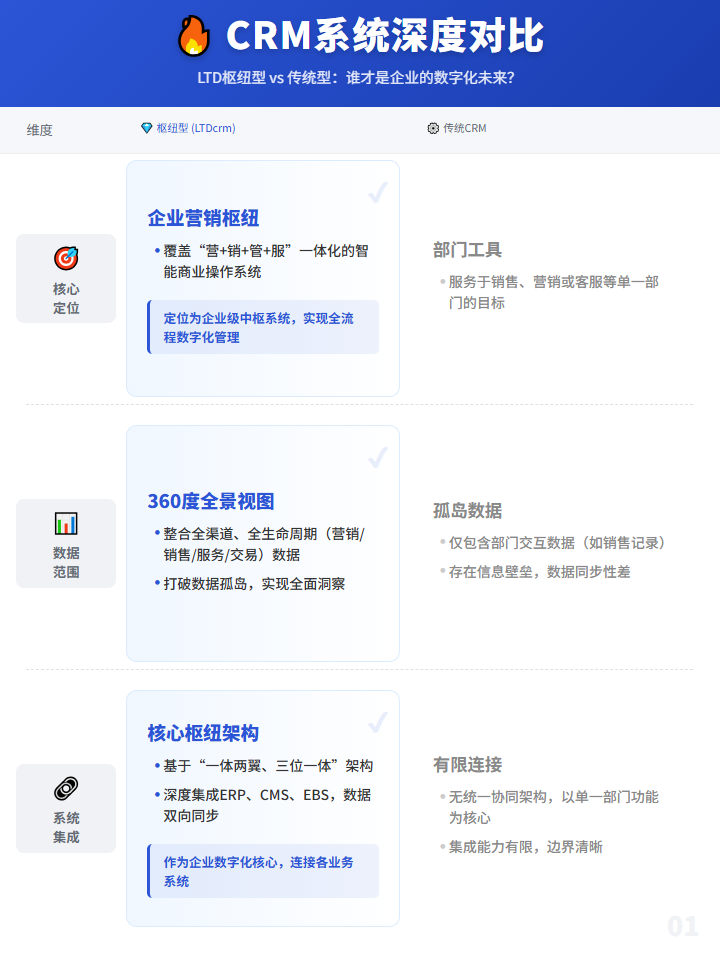Select the target icon above 核心定位
Image resolution: width=720 pixels, height=956 pixels.
[x=66, y=258]
